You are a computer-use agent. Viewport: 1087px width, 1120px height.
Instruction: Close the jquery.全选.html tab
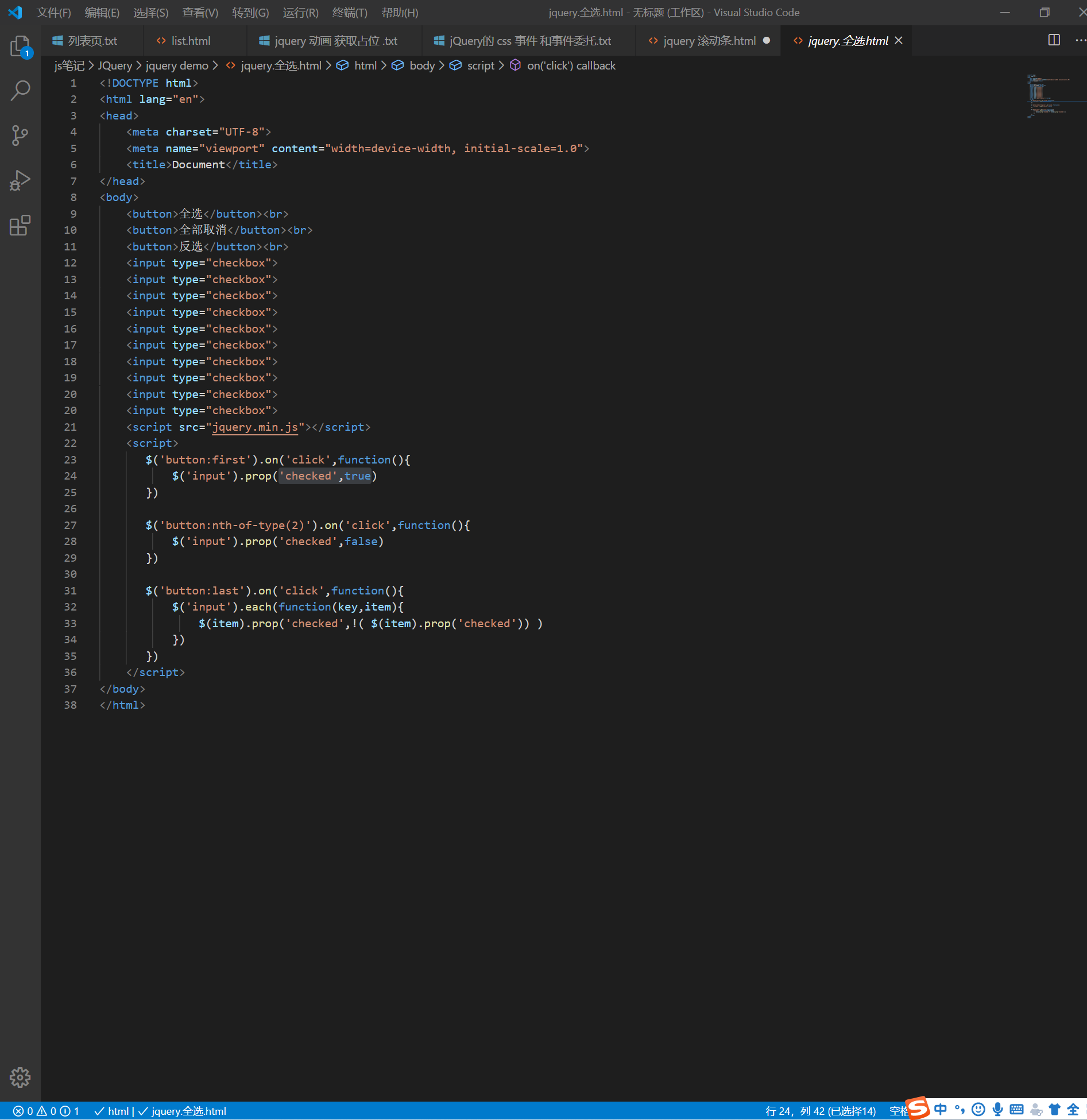(x=899, y=40)
